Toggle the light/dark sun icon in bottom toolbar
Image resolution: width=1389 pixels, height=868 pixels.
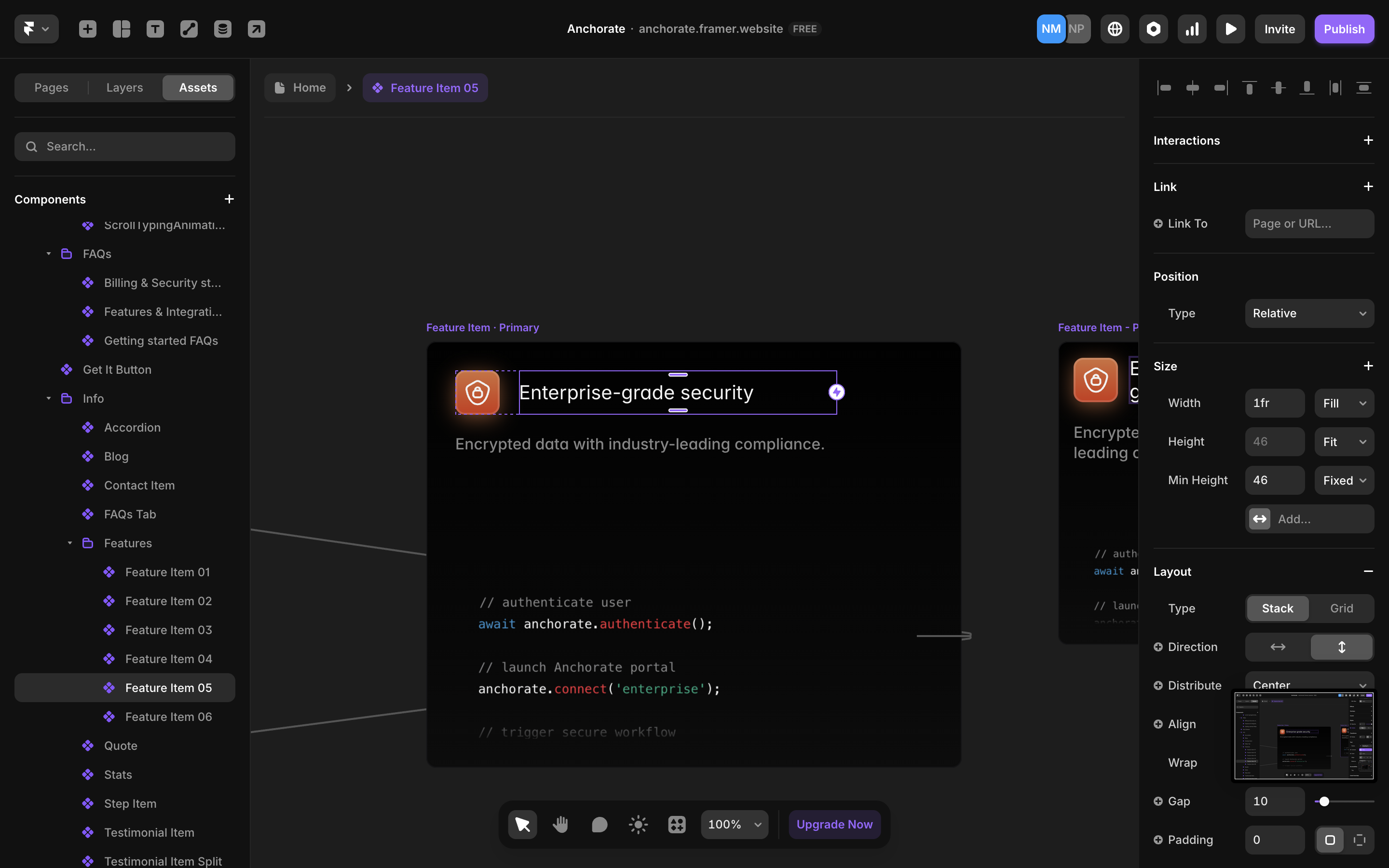[638, 825]
